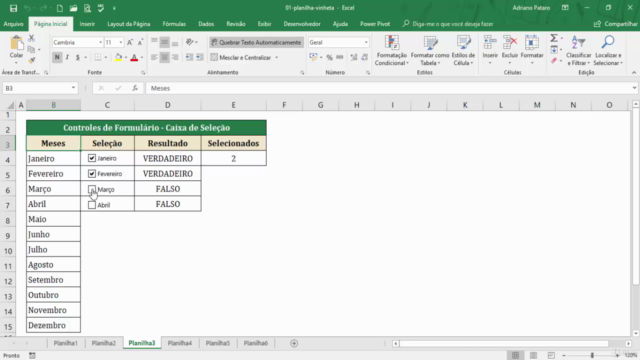Open the number format Geral dropdown
This screenshot has width=640, height=360.
[x=366, y=42]
